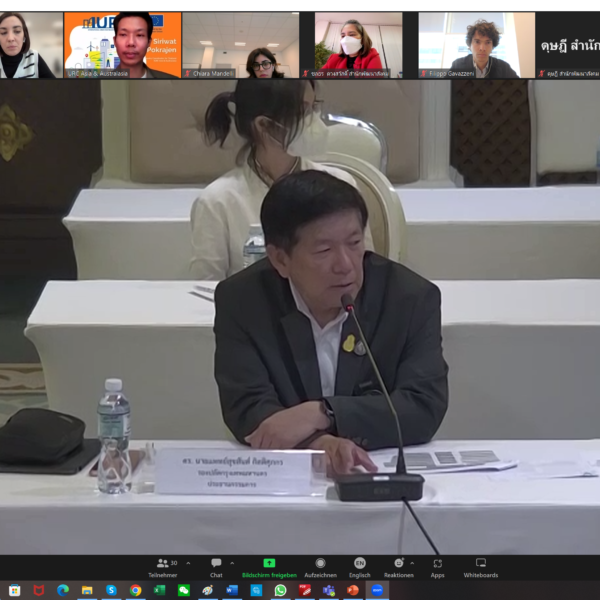Select the Thai-named participant tile without video

click(x=568, y=45)
